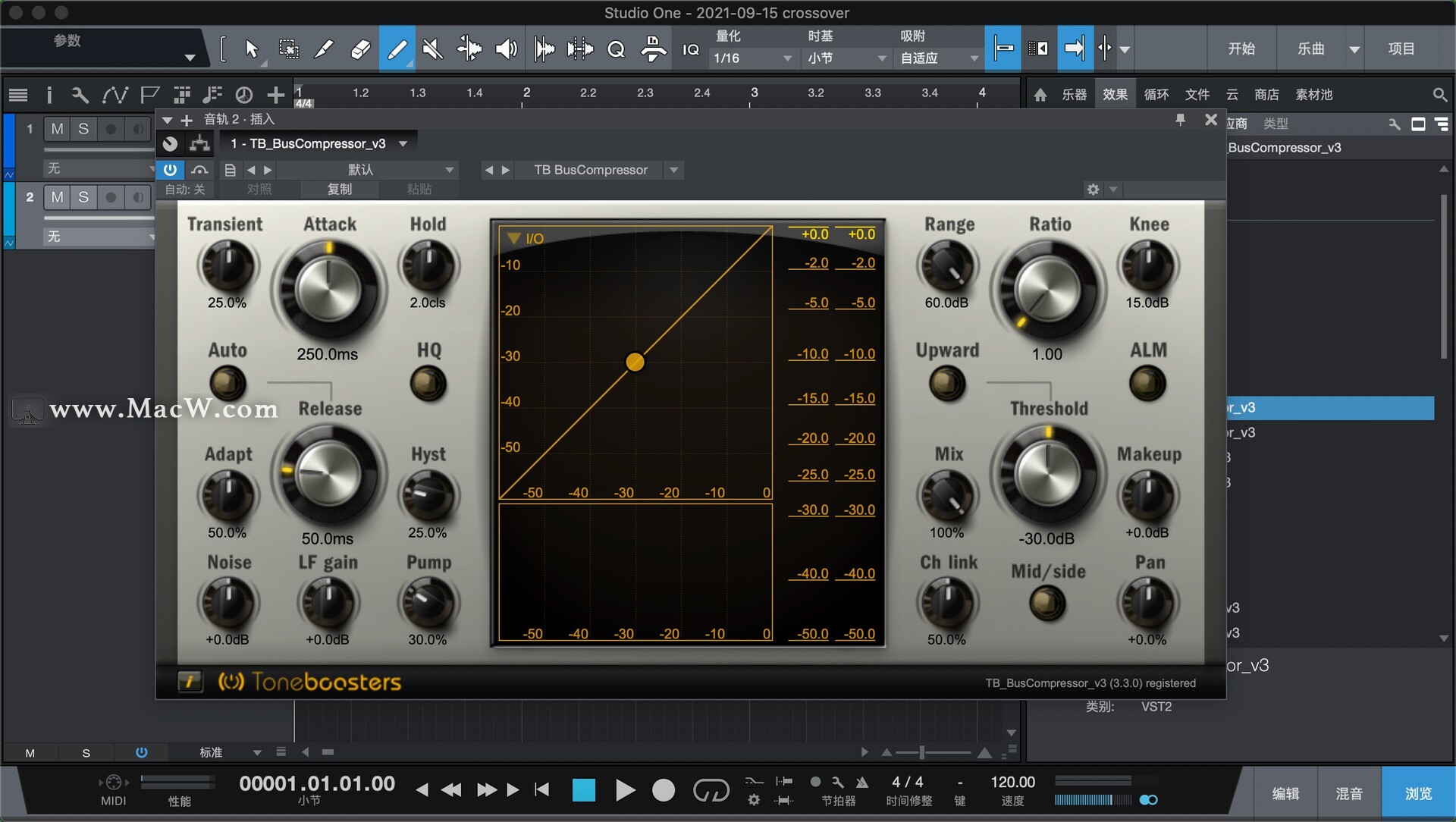The image size is (1456, 822).
Task: Click the transport Play button
Action: tap(625, 790)
